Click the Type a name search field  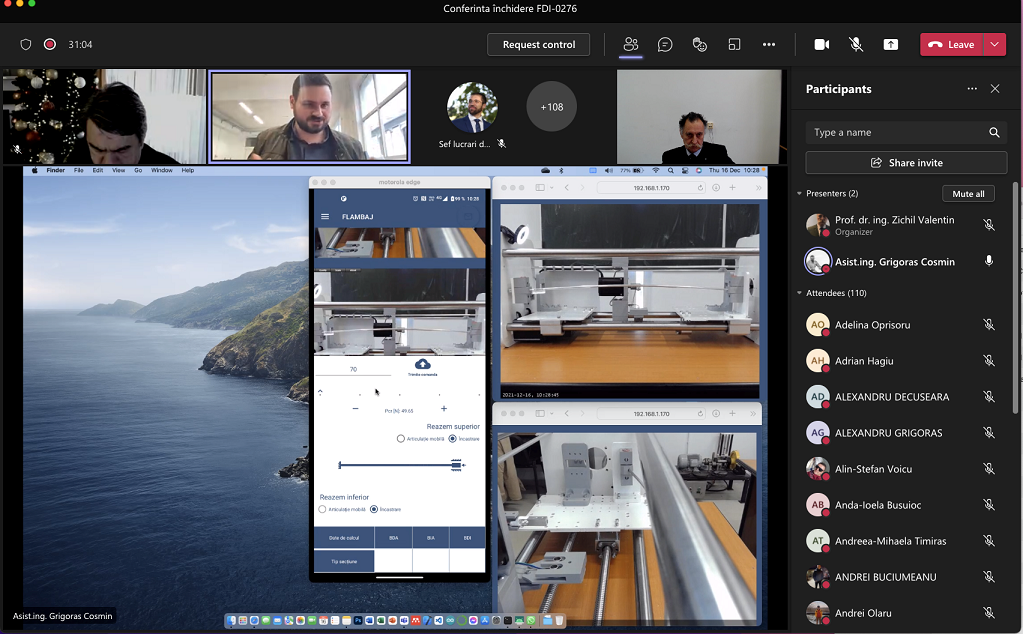pyautogui.click(x=895, y=132)
